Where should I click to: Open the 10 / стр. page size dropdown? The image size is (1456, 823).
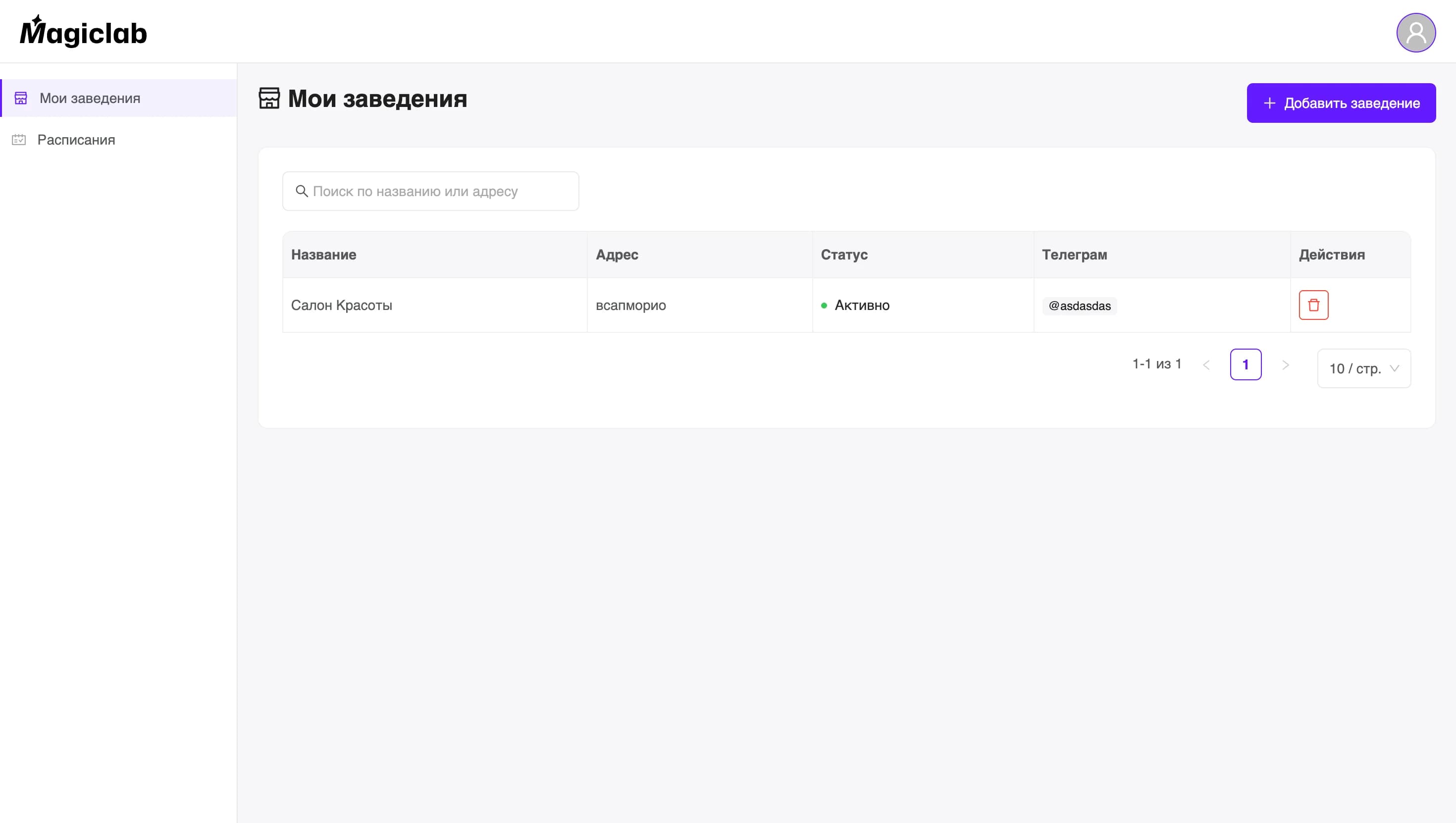(1363, 368)
